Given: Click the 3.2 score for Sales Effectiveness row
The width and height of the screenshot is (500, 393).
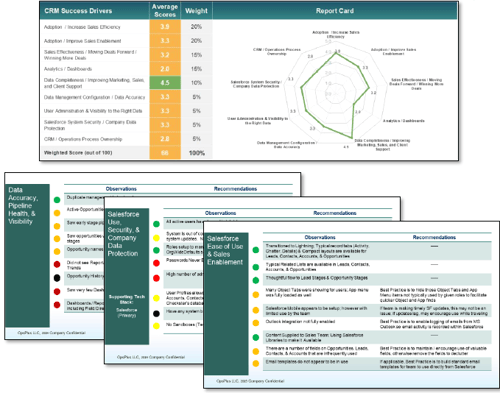Looking at the screenshot, I should [165, 55].
